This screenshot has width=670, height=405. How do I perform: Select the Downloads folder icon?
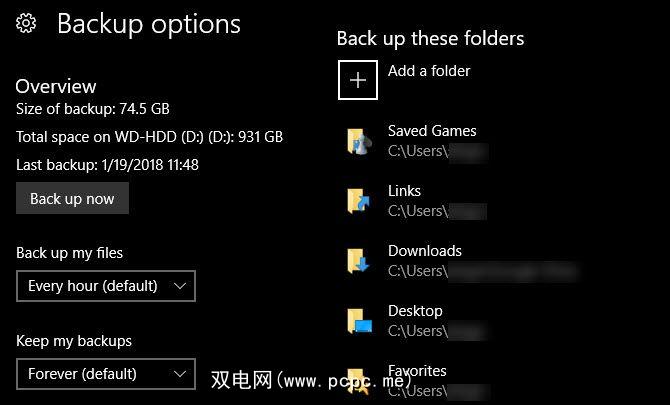click(358, 261)
